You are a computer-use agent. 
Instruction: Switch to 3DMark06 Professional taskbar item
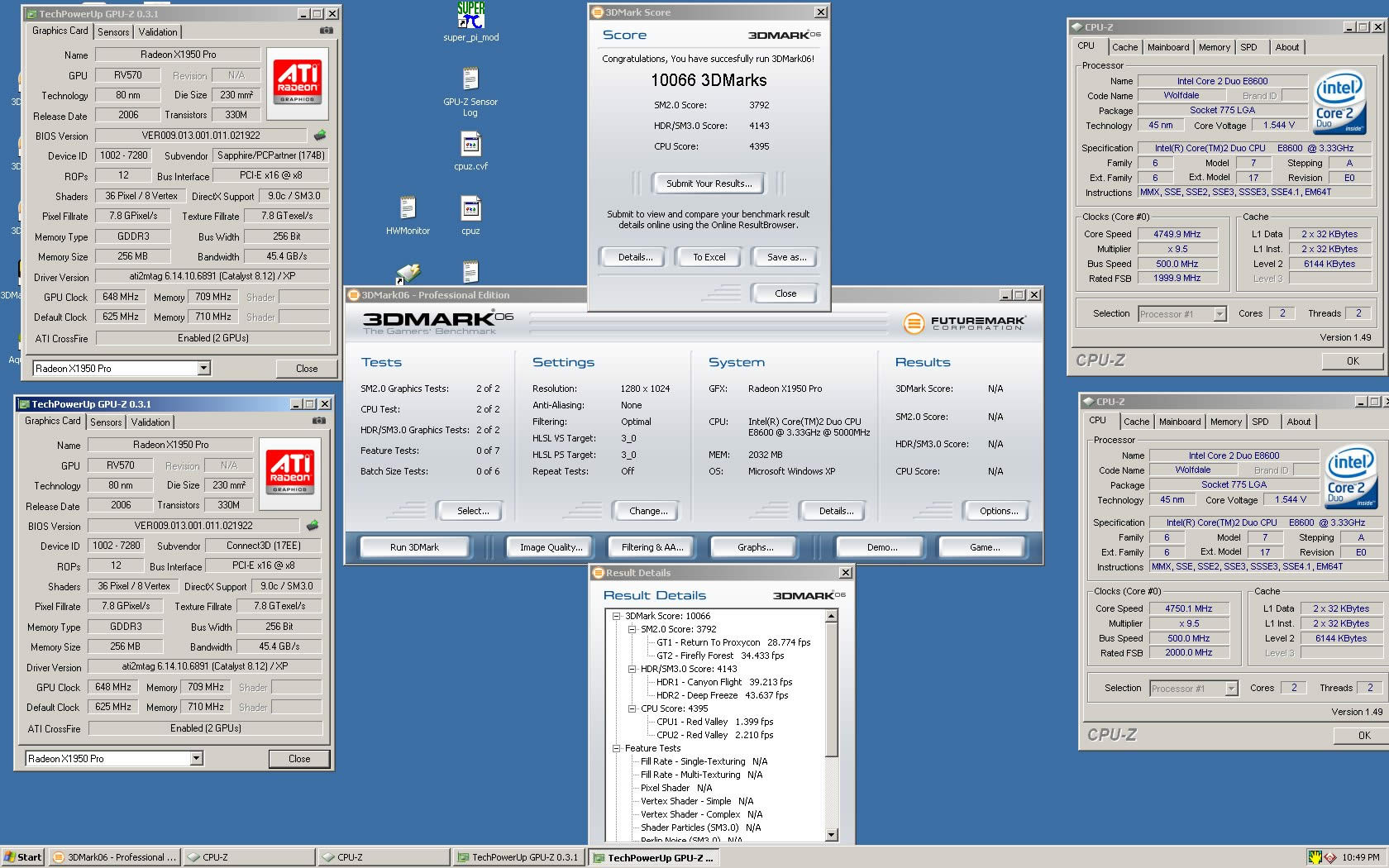(114, 857)
